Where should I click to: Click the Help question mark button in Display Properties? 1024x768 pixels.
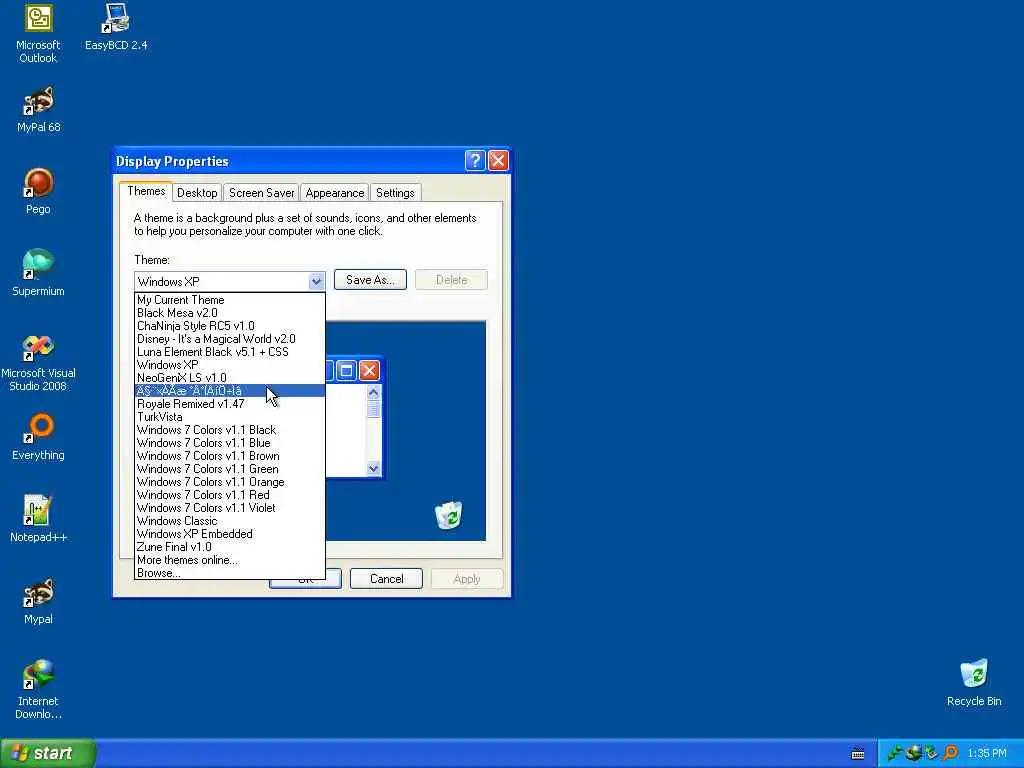click(475, 161)
